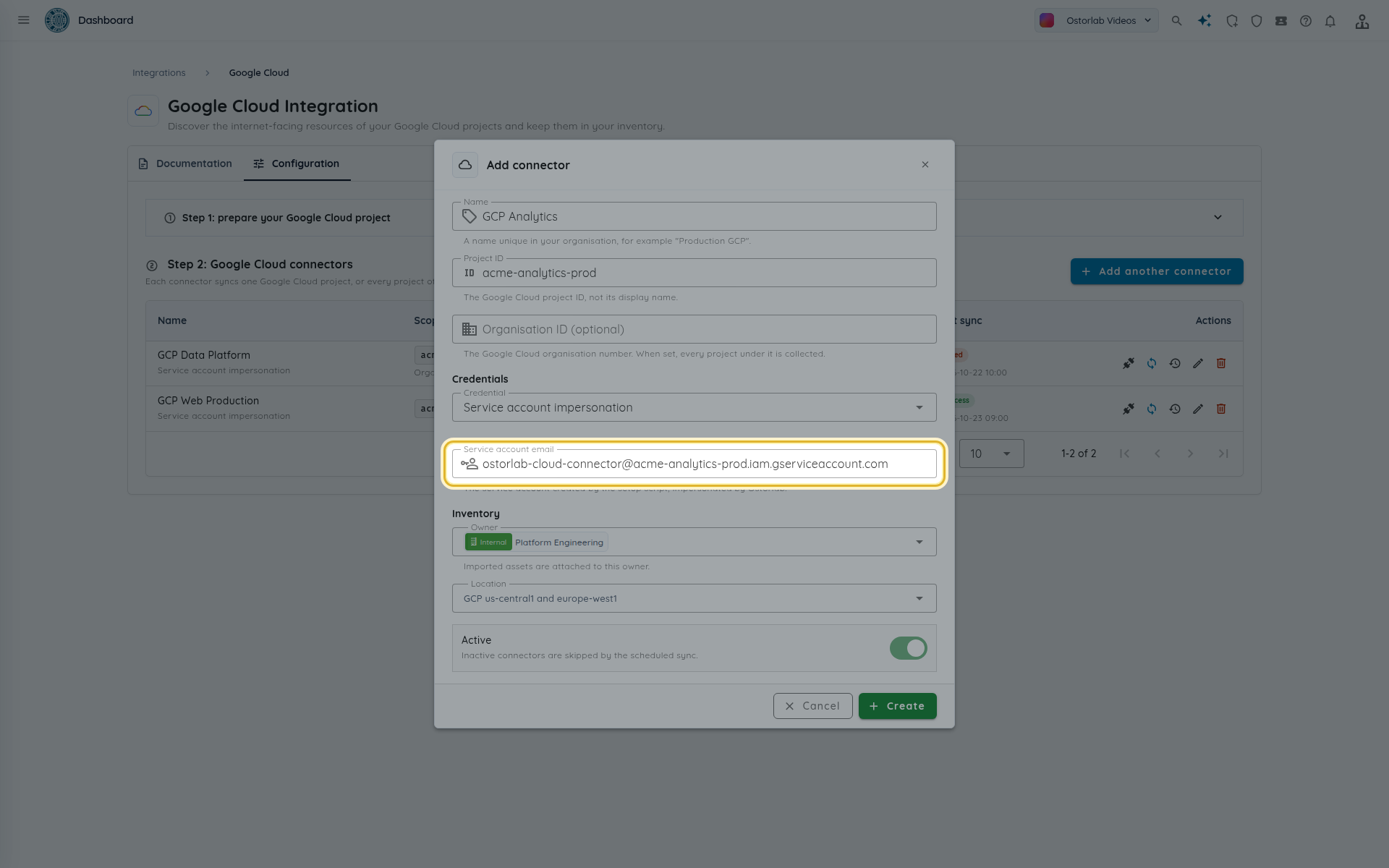Screen dimensions: 1389x868
Task: Switch to the Configuration tab
Action: point(297,163)
